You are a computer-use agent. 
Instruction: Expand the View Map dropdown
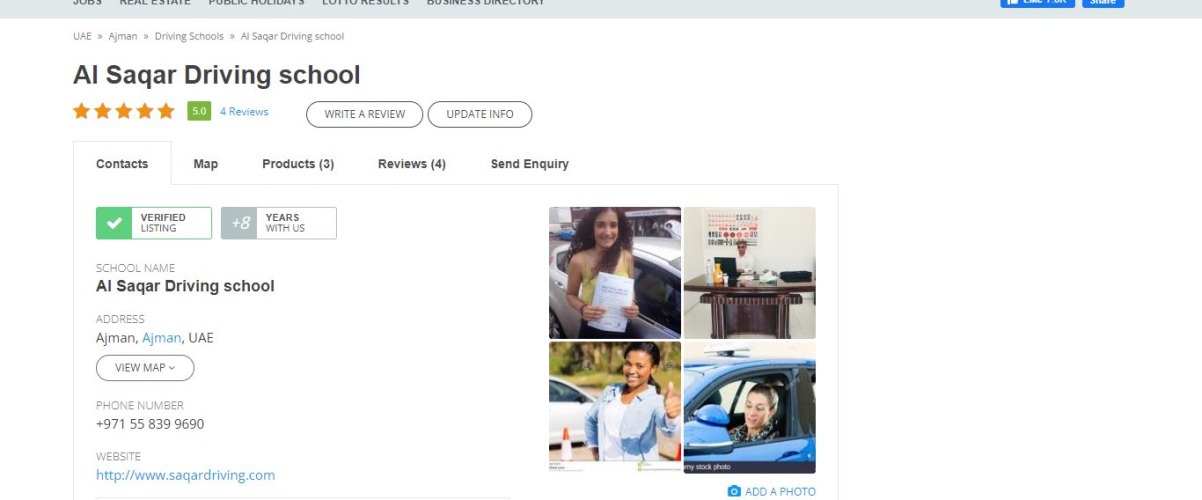pos(145,368)
